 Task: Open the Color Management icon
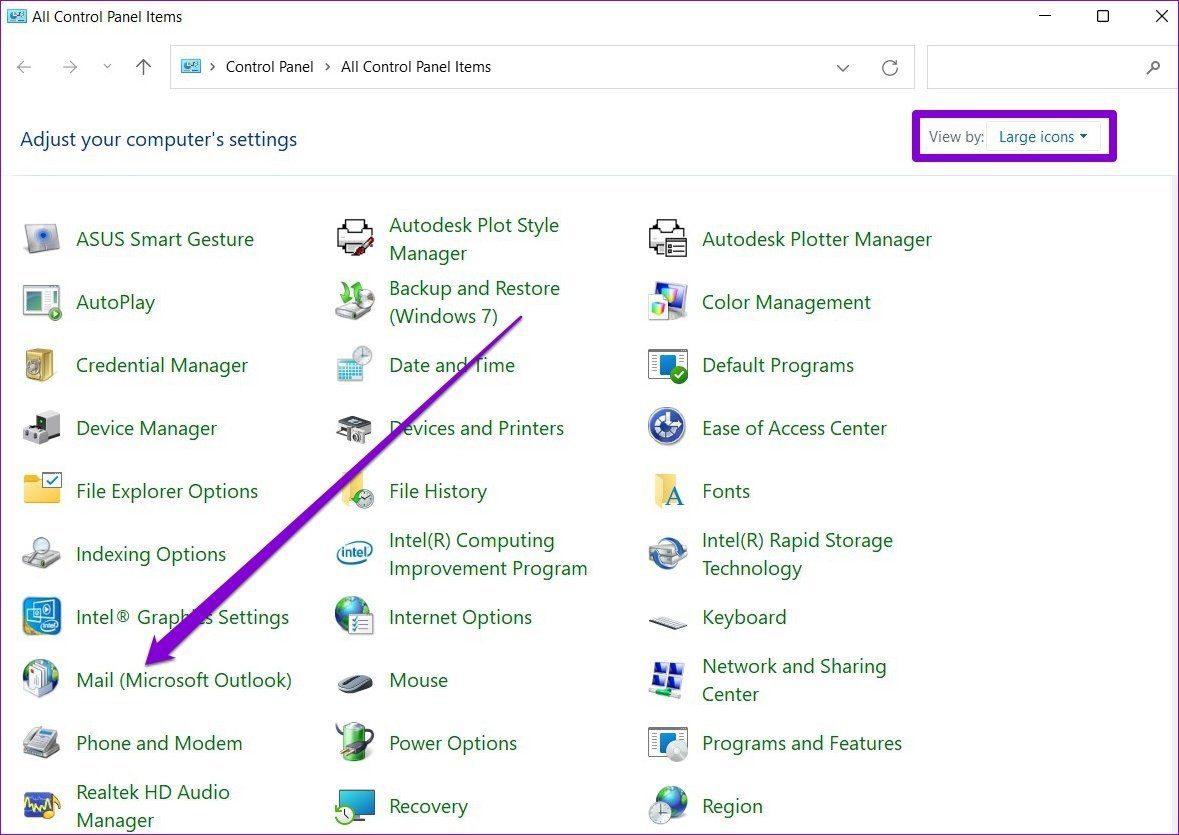click(668, 301)
